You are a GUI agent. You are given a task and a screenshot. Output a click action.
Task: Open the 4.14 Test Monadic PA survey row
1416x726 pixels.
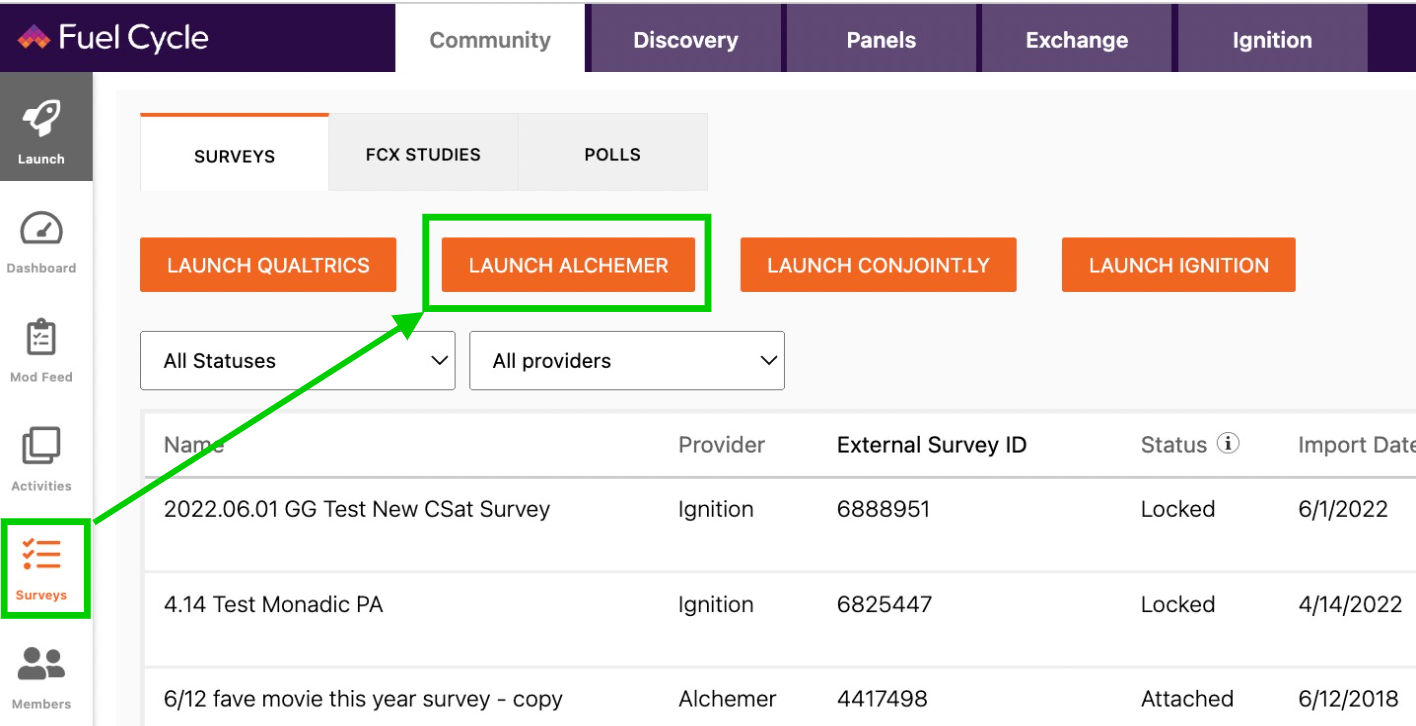tap(273, 605)
